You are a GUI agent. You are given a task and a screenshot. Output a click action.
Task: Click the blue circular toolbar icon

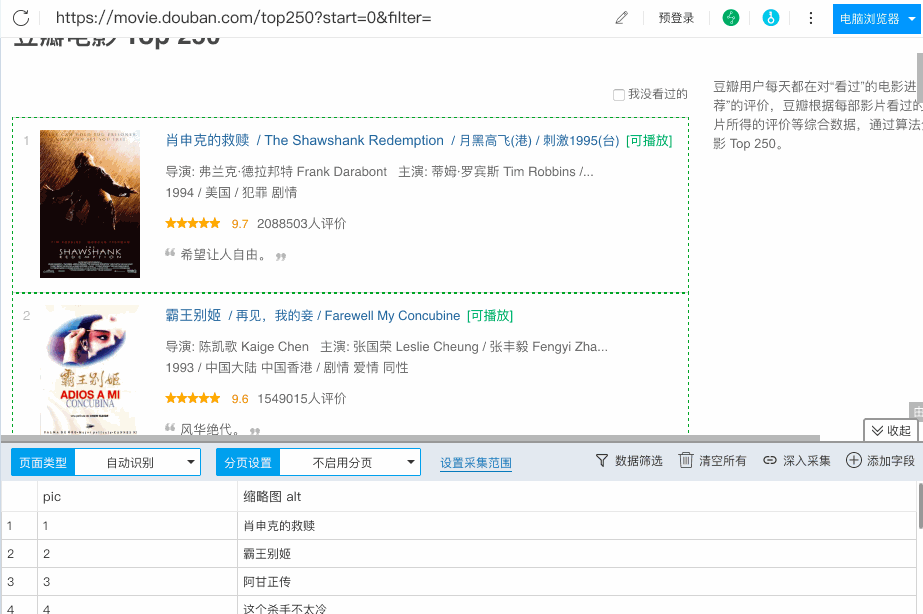click(x=770, y=18)
